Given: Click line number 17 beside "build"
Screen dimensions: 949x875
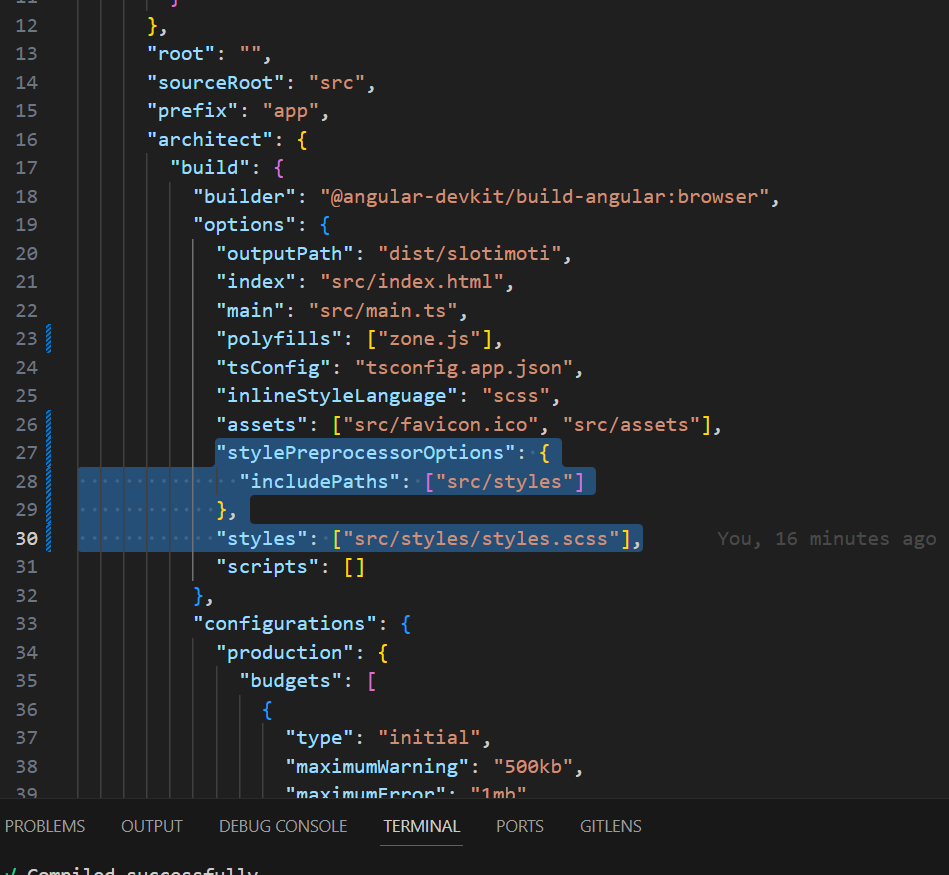Looking at the screenshot, I should coord(27,168).
